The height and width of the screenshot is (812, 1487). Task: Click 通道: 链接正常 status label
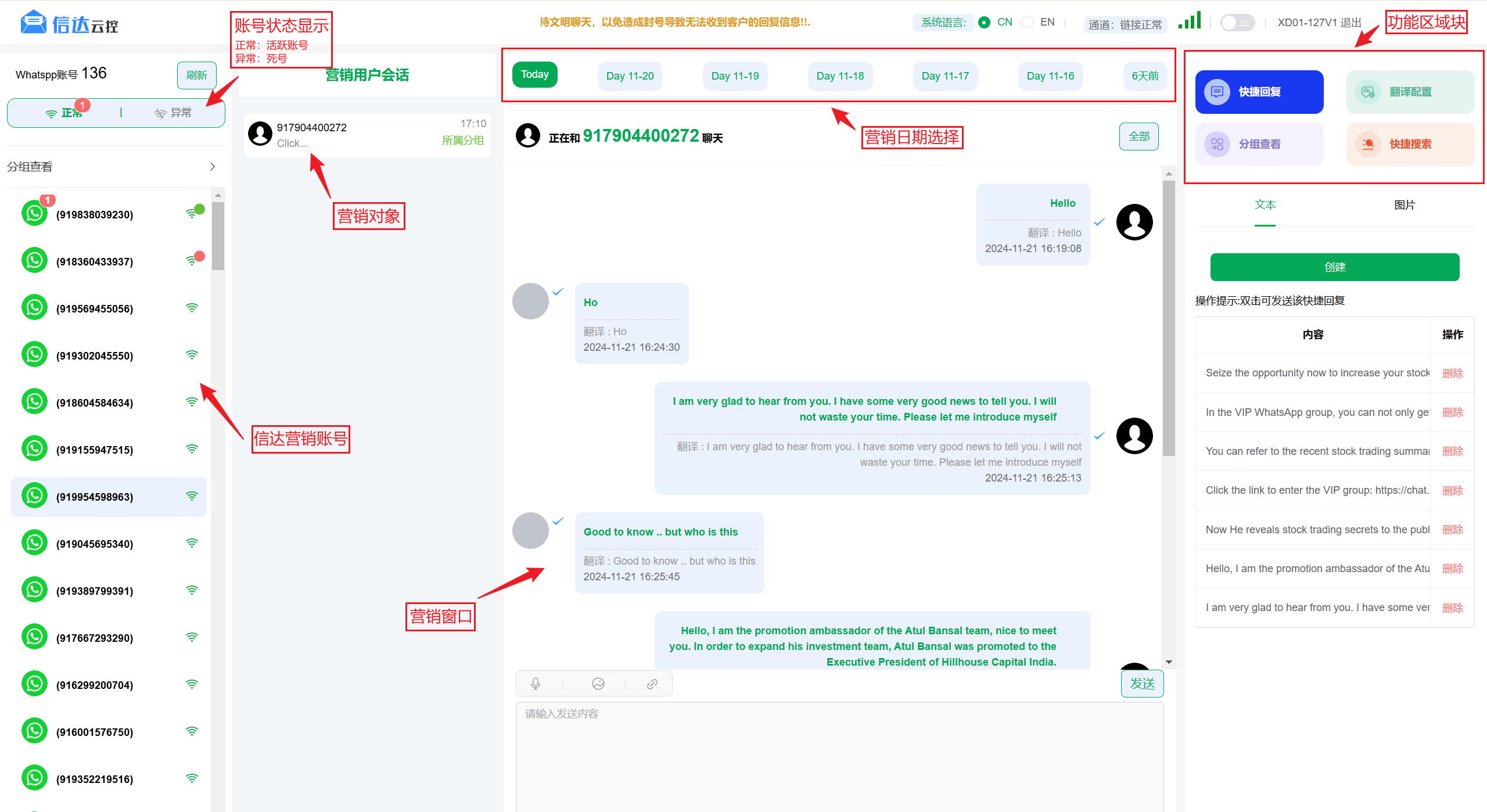(x=1125, y=24)
